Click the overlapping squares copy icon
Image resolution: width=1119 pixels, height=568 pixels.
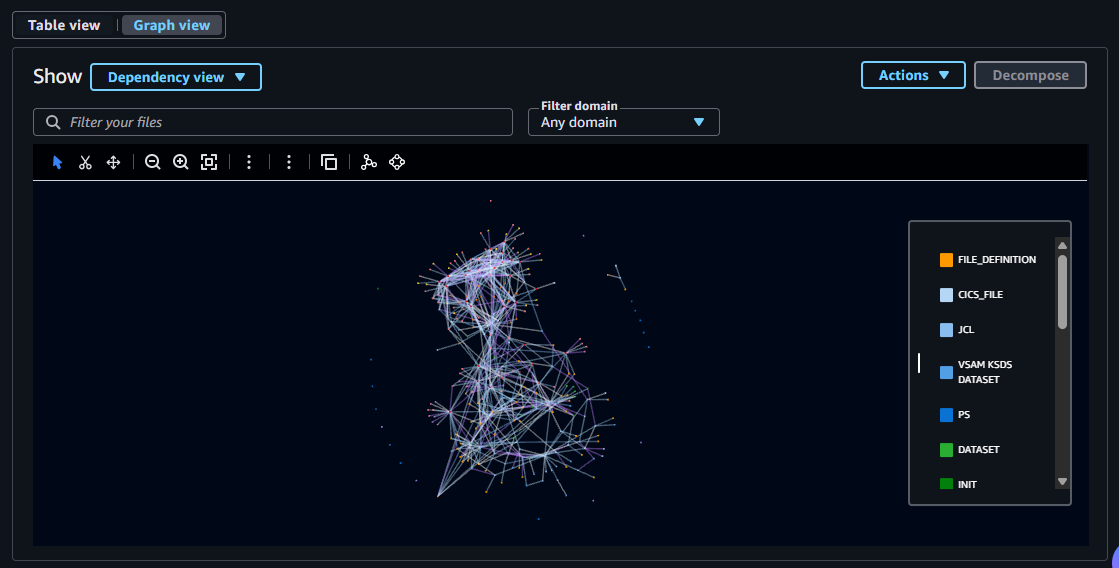click(x=329, y=163)
